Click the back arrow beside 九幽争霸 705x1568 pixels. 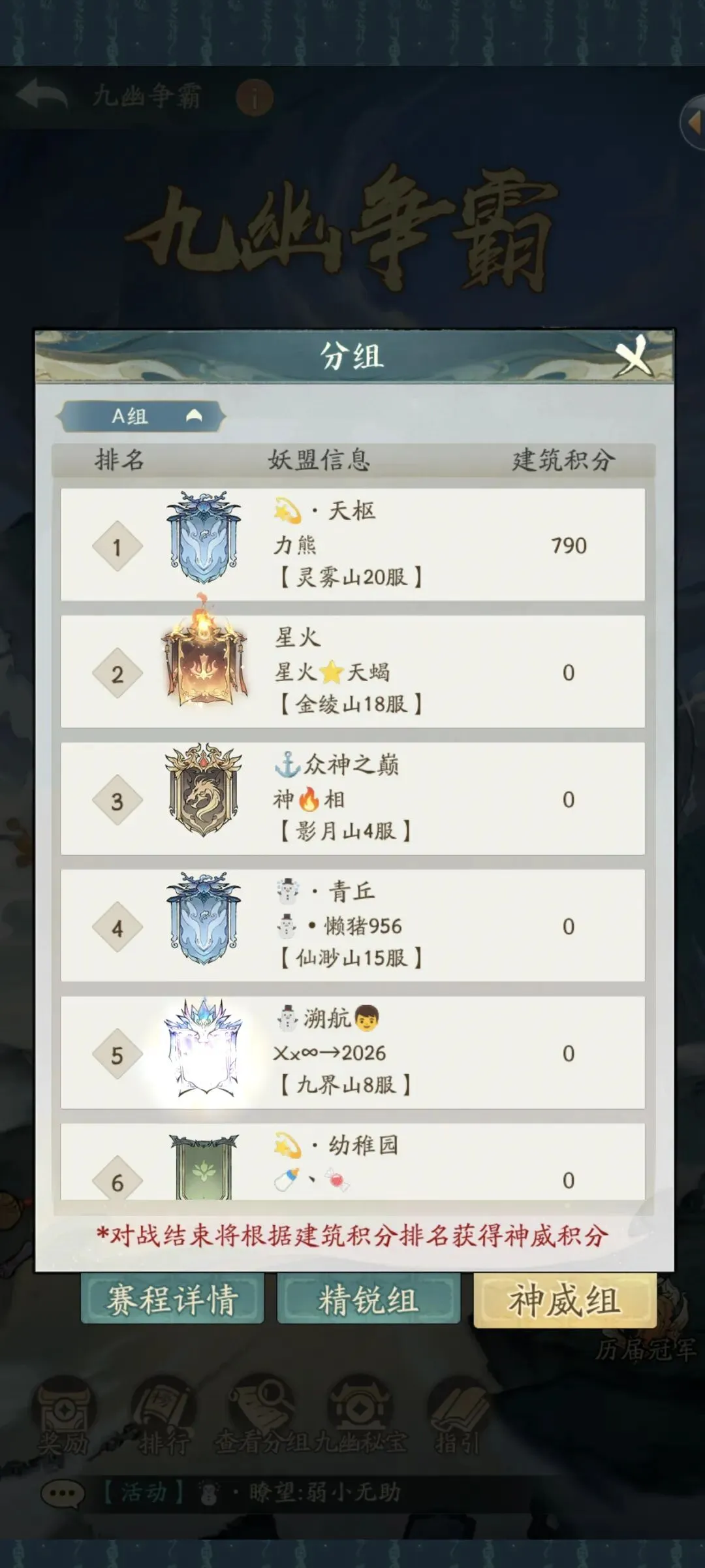41,96
